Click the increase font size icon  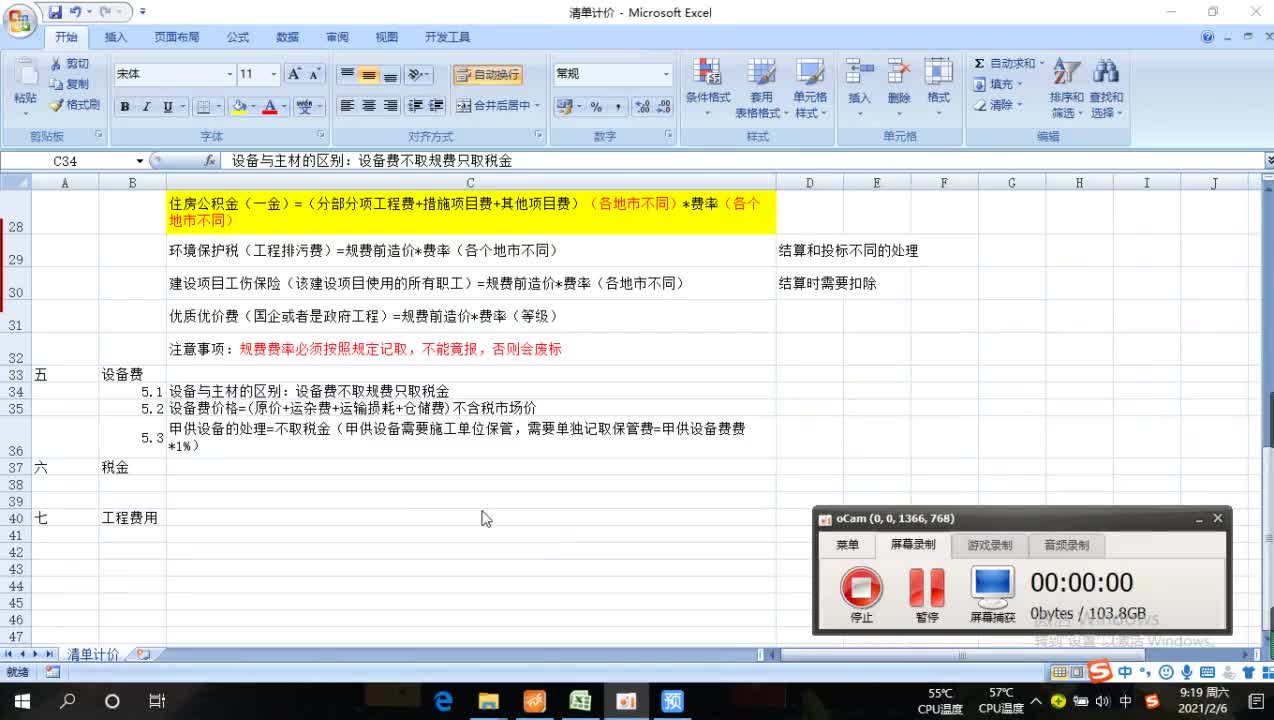point(294,74)
